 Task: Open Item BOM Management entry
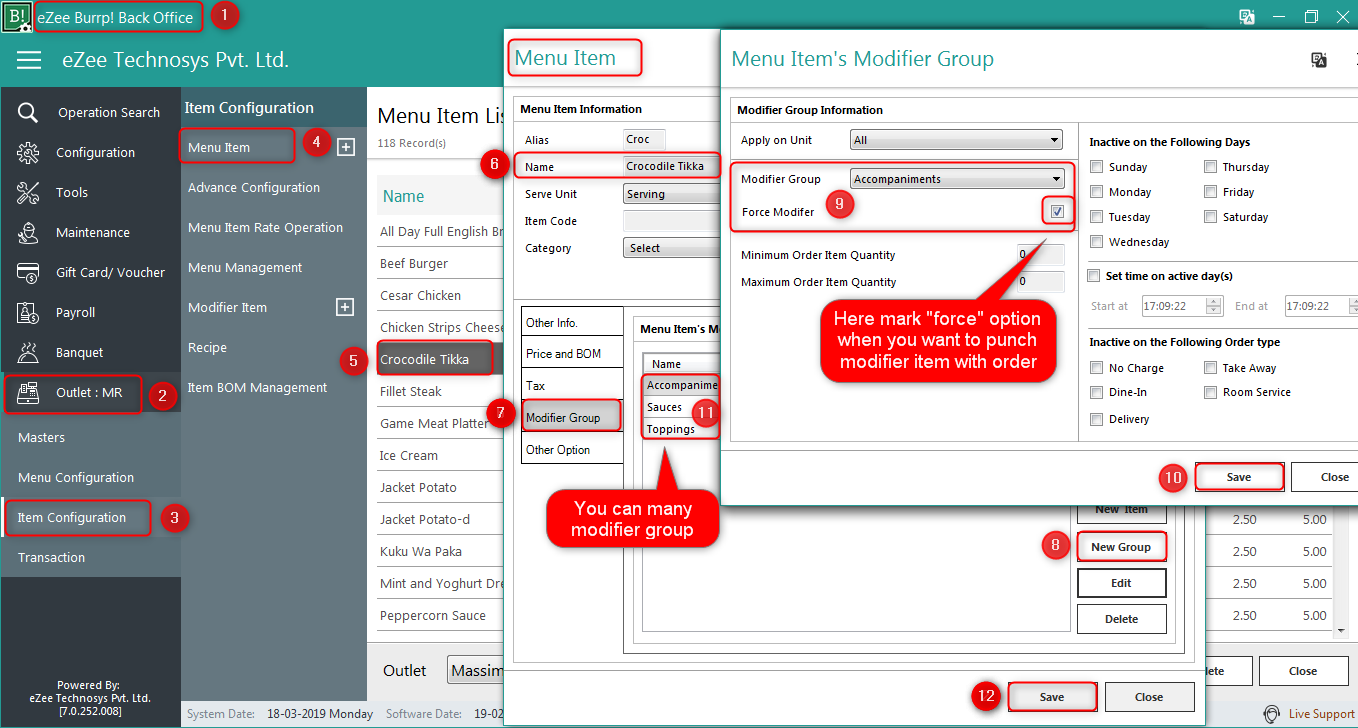click(x=257, y=387)
